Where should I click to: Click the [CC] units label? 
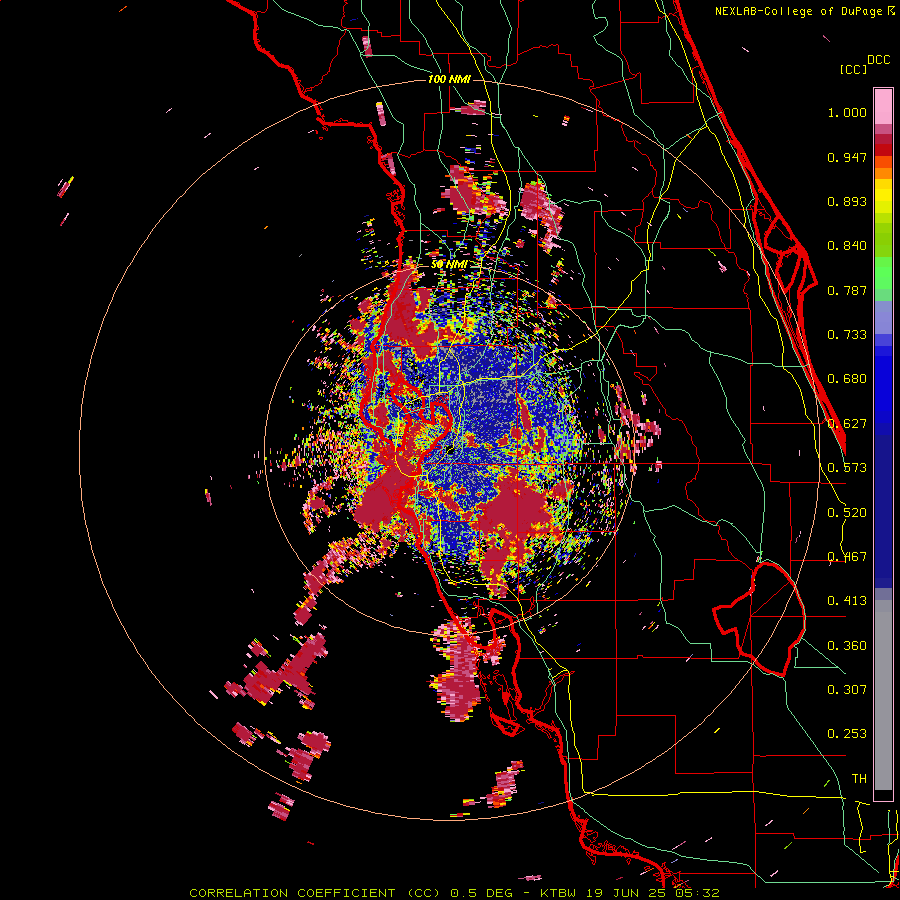click(853, 69)
